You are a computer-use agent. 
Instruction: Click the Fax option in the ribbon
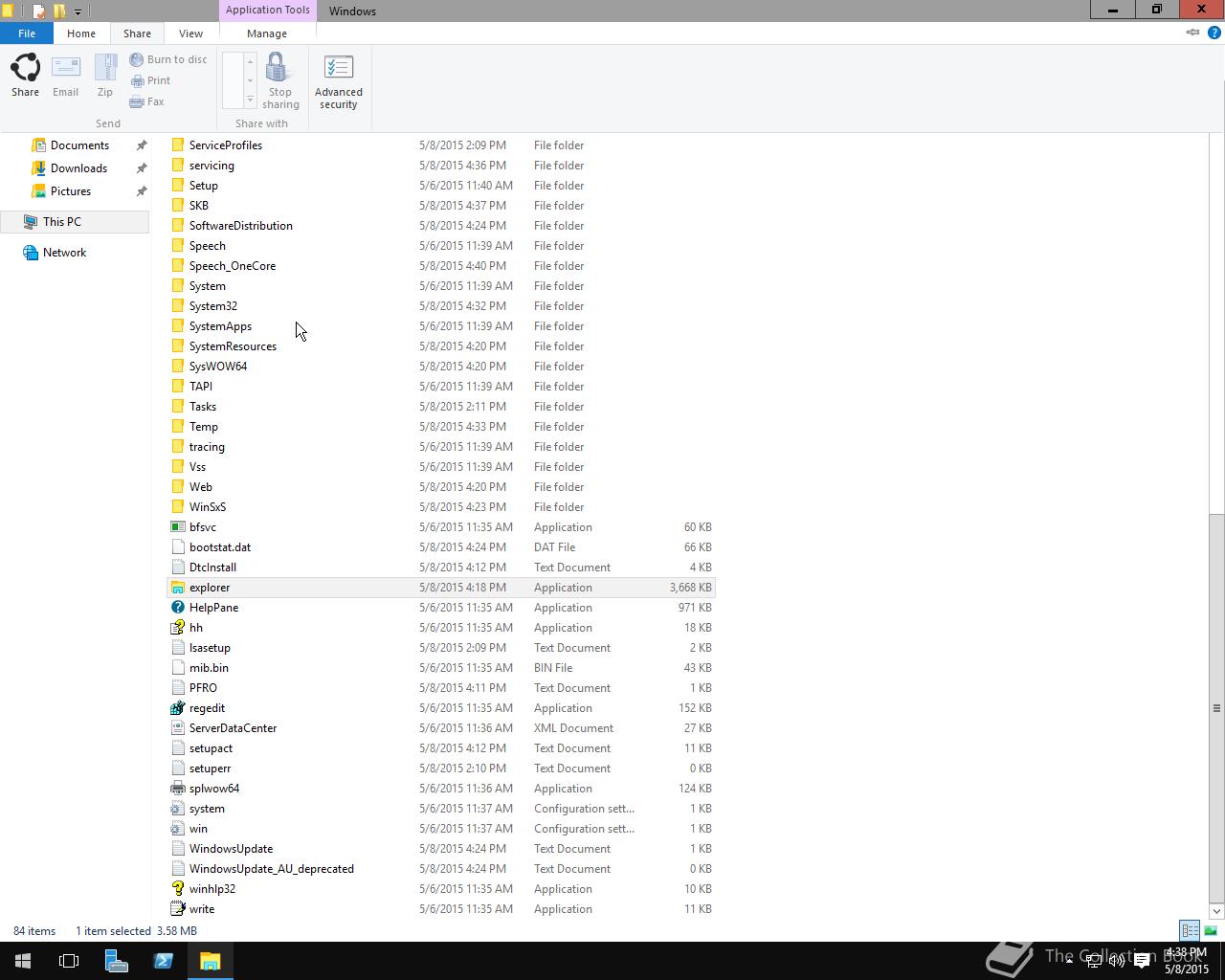click(x=147, y=101)
